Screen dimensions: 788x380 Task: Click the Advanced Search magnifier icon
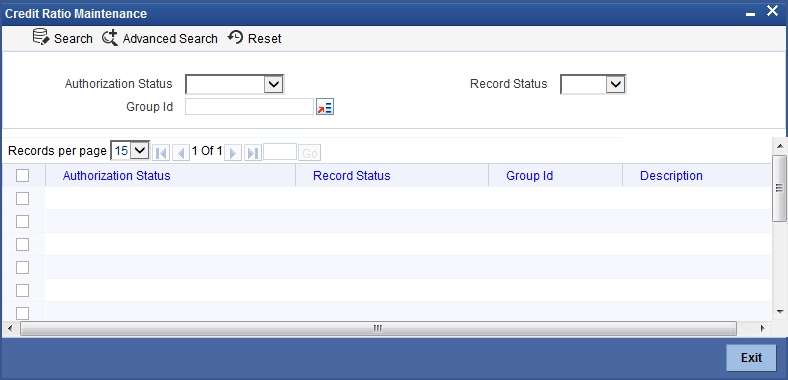110,38
